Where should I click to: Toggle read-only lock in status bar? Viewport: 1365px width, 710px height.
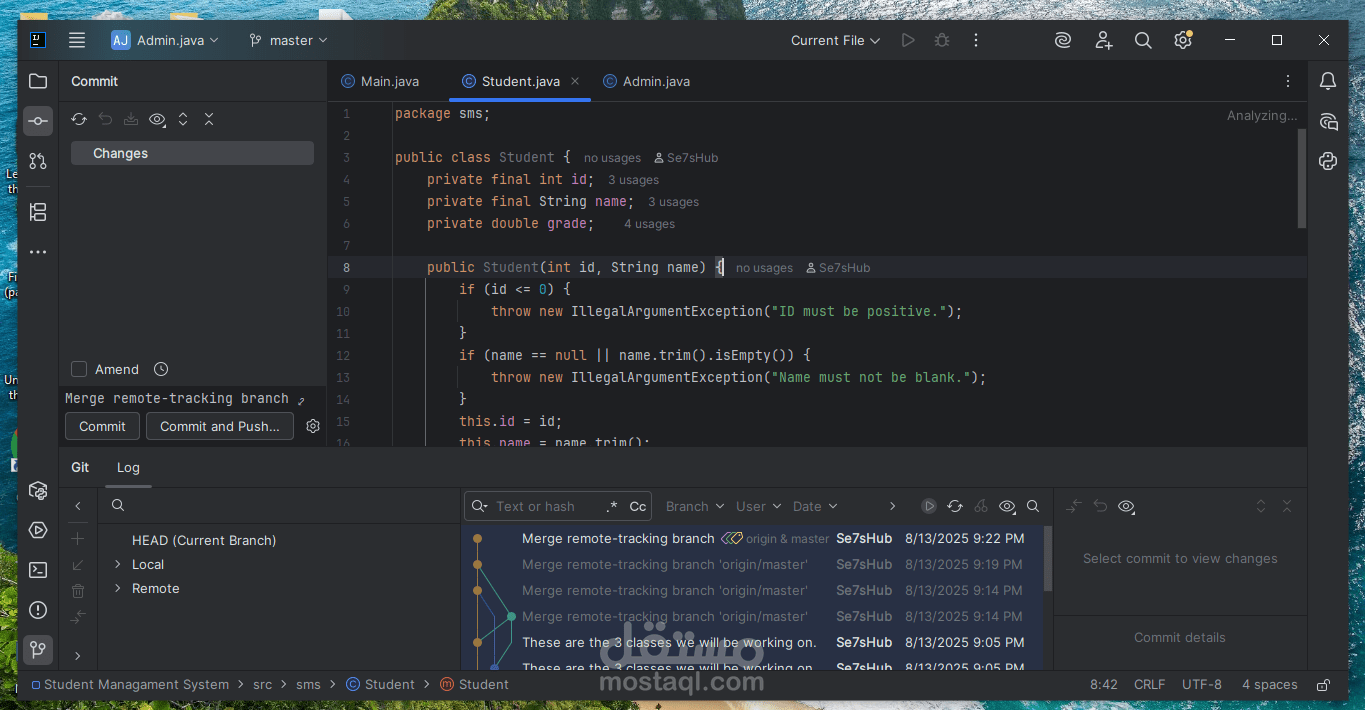(1323, 685)
